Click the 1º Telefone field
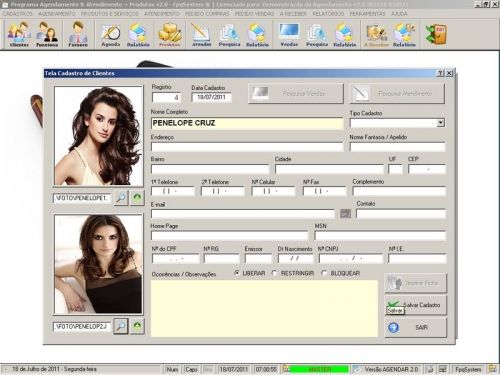The image size is (500, 375). coord(173,191)
